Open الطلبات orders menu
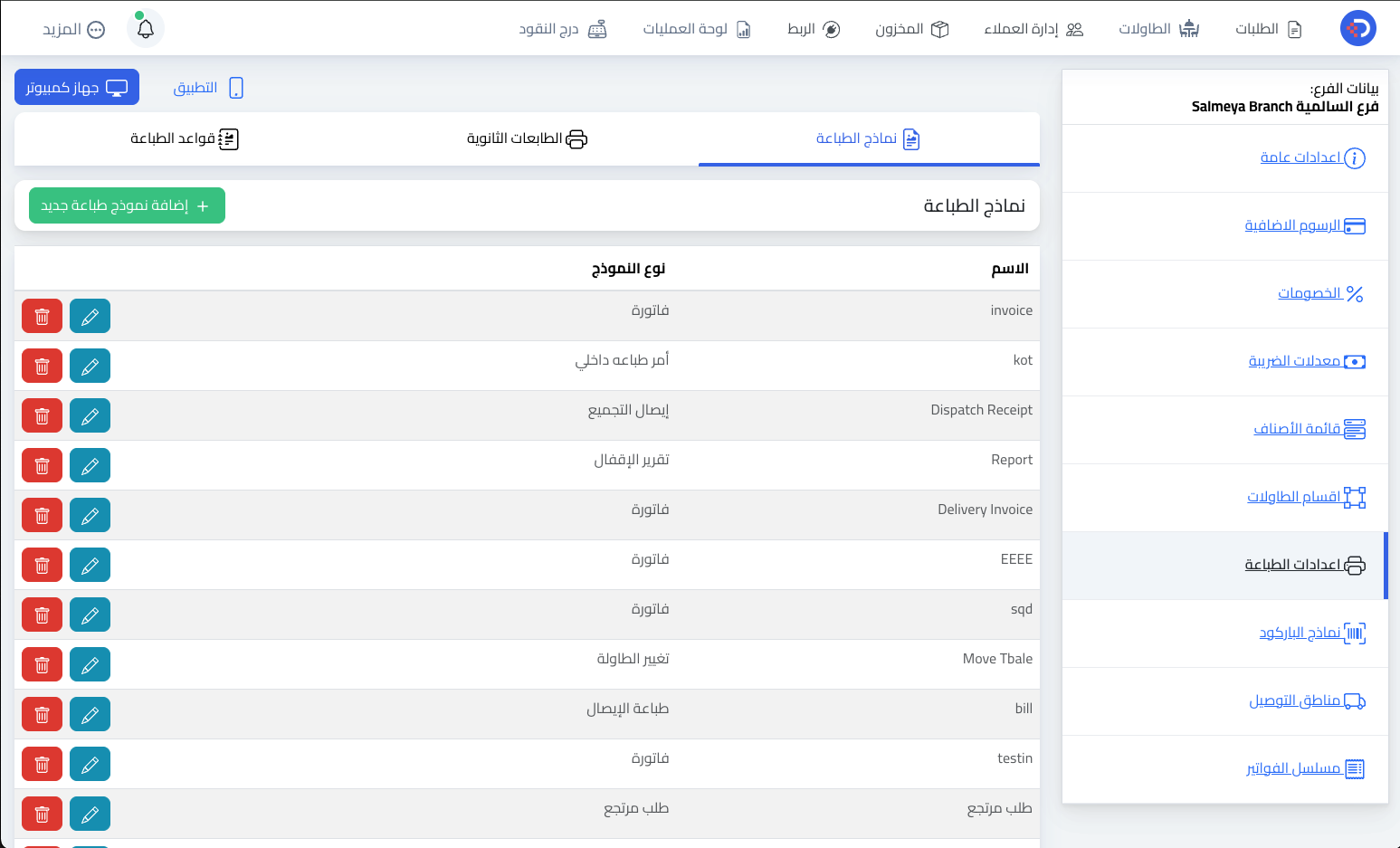This screenshot has height=848, width=1400. pos(1268,29)
